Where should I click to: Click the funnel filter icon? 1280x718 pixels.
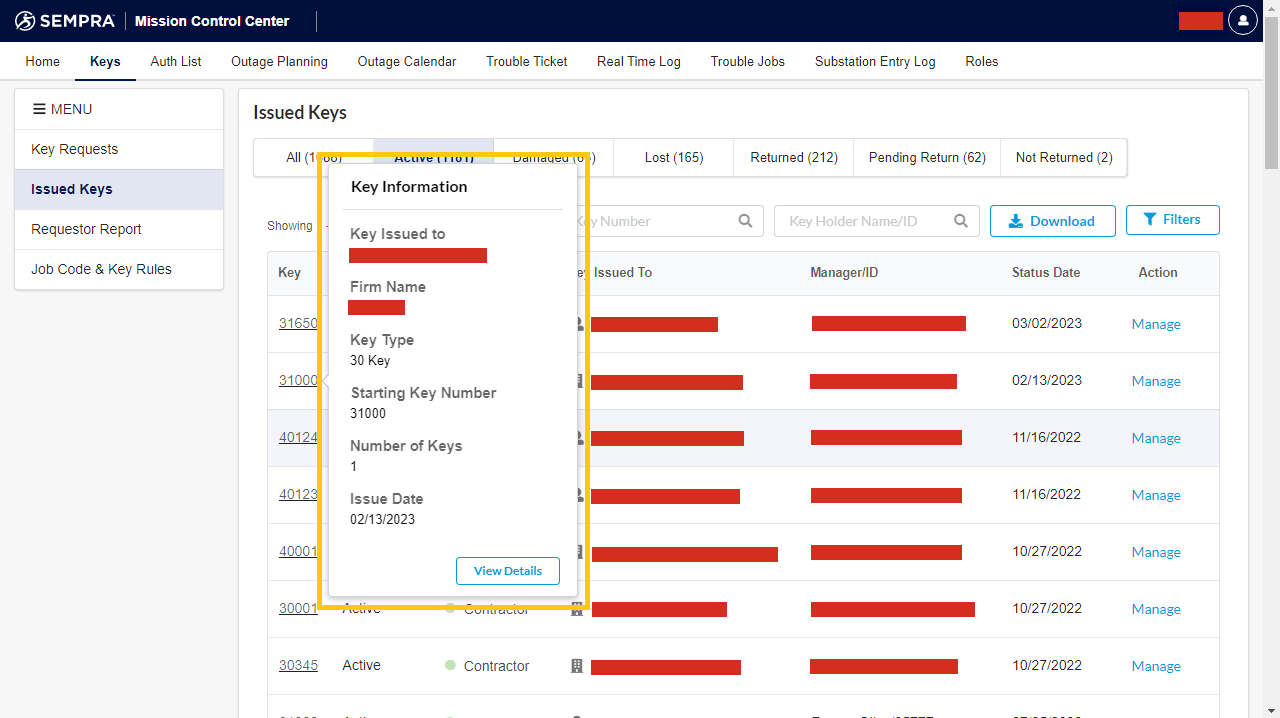coord(1150,220)
